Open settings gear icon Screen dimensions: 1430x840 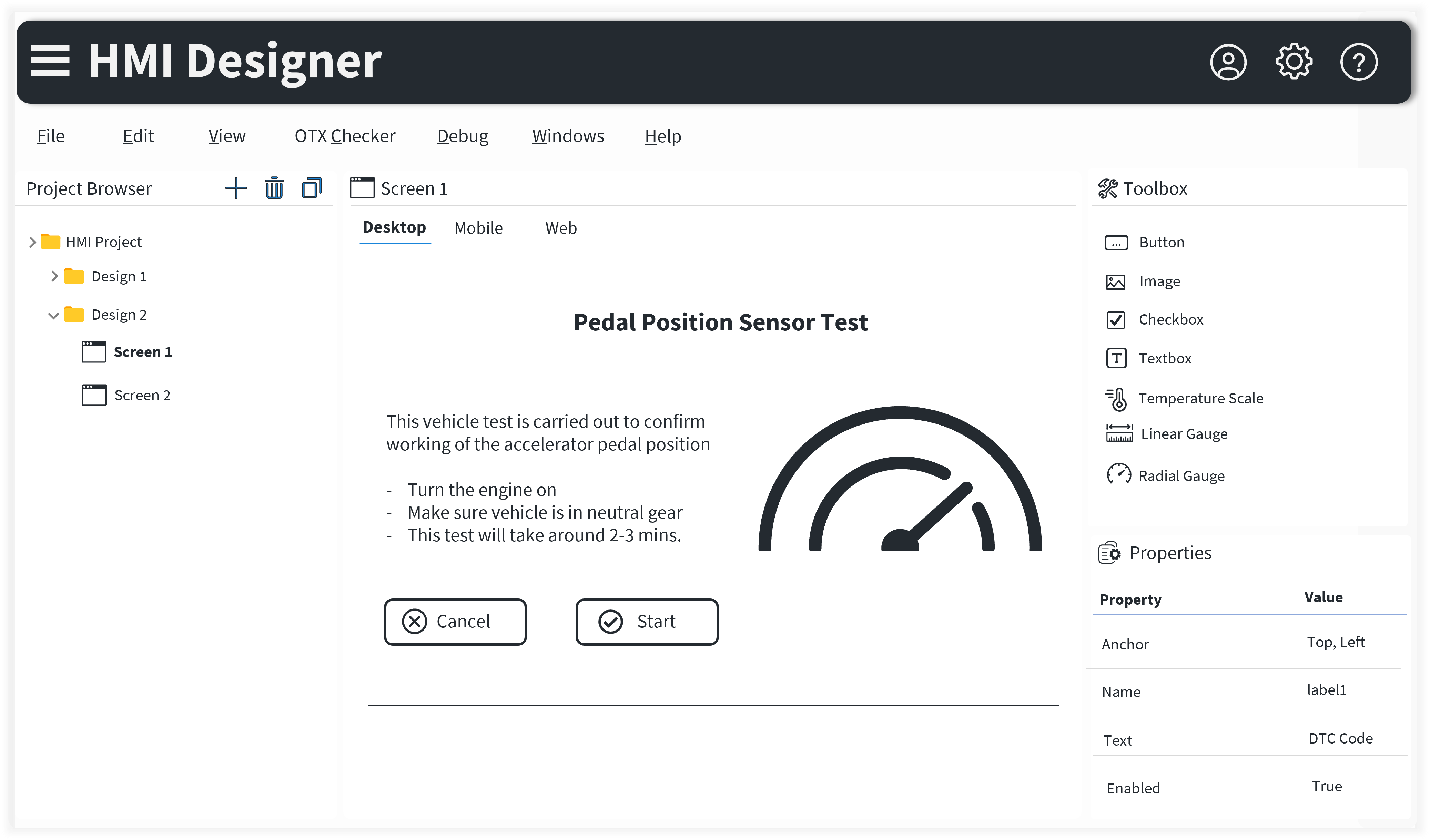(1294, 61)
